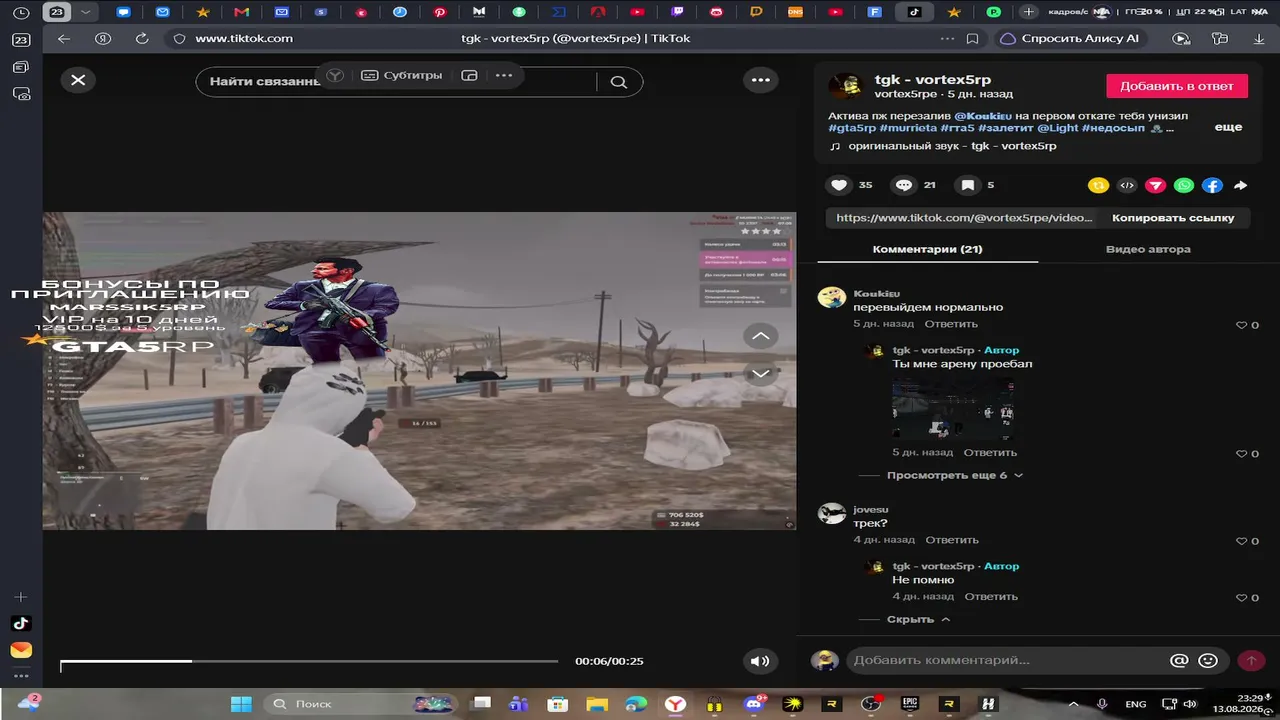Repost the video with the yellow repost icon
This screenshot has width=1280, height=720.
1099,185
